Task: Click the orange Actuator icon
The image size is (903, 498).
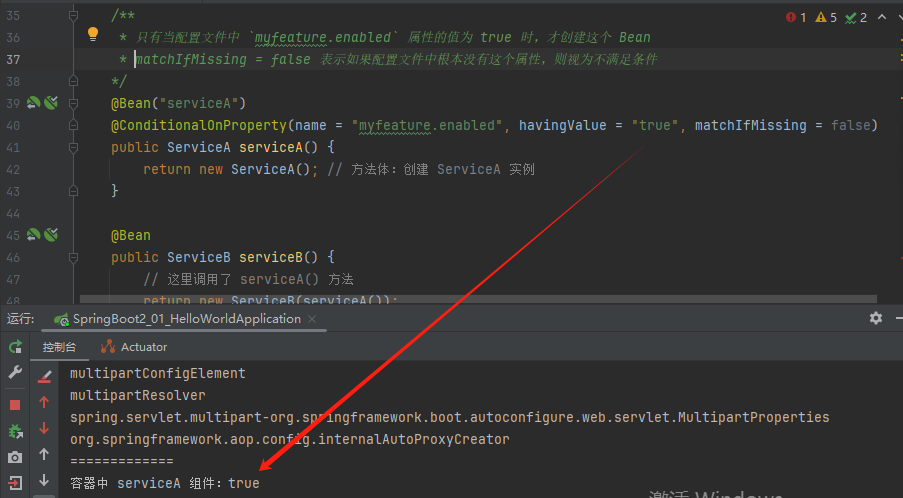Action: [x=108, y=346]
